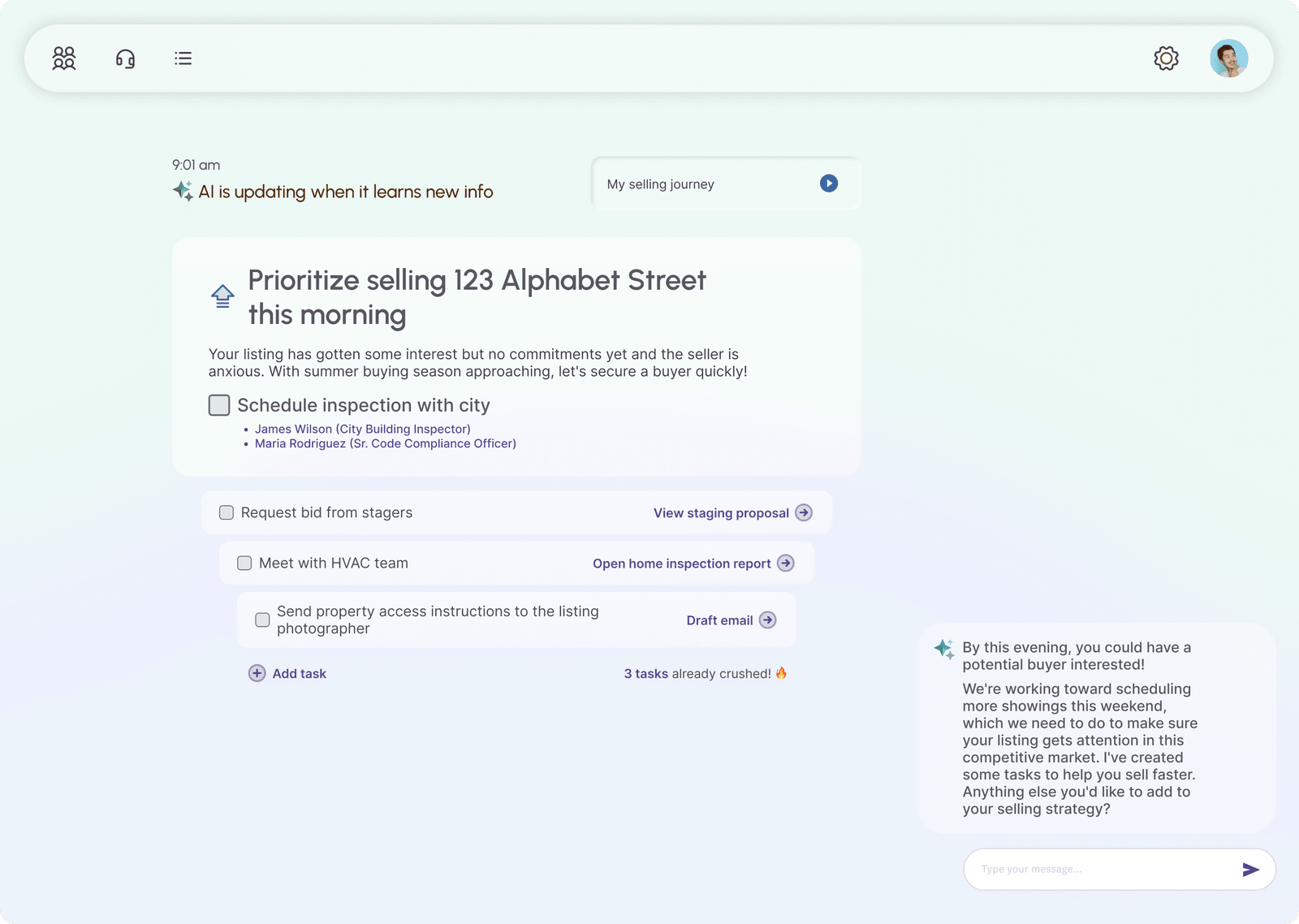Click My selling journey label
1299x924 pixels.
(661, 184)
